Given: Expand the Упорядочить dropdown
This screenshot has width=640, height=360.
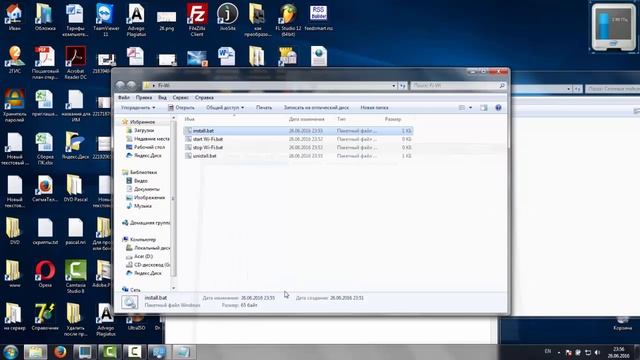Looking at the screenshot, I should pyautogui.click(x=138, y=108).
